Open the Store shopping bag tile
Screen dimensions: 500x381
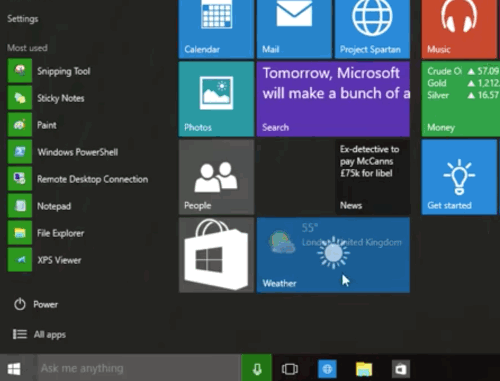[x=216, y=255]
